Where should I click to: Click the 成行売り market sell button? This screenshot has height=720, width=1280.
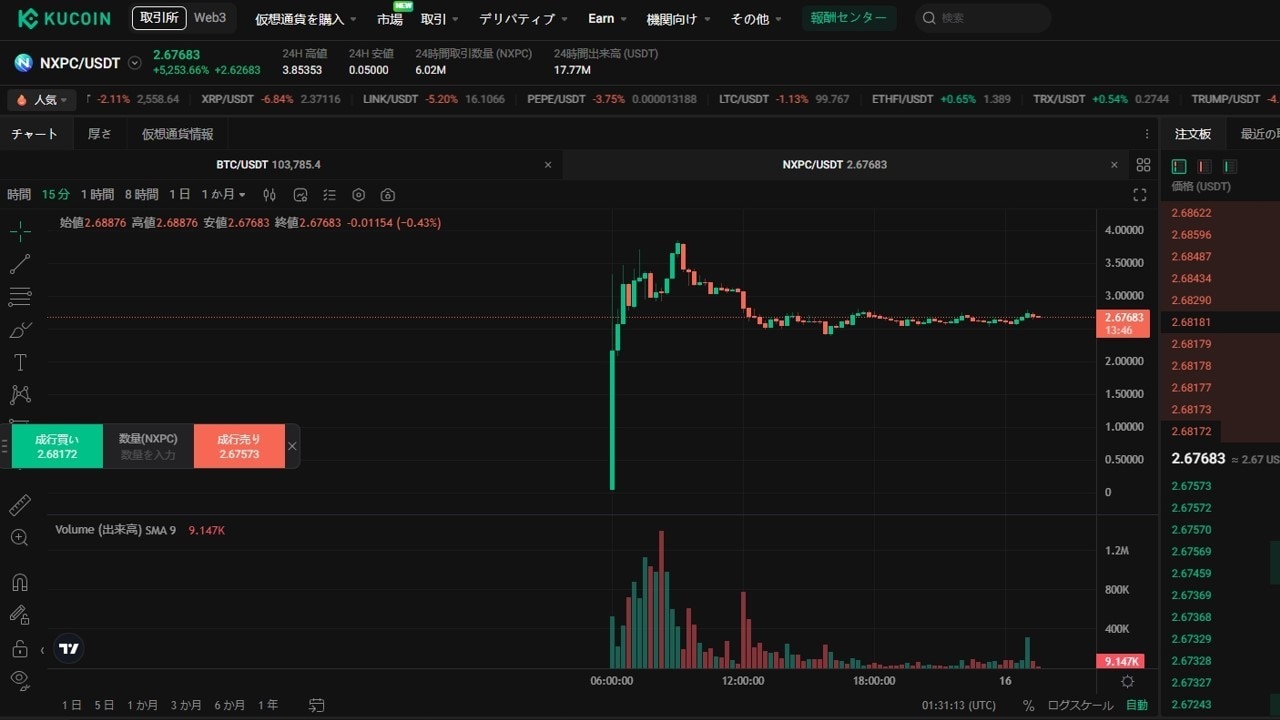[x=239, y=446]
